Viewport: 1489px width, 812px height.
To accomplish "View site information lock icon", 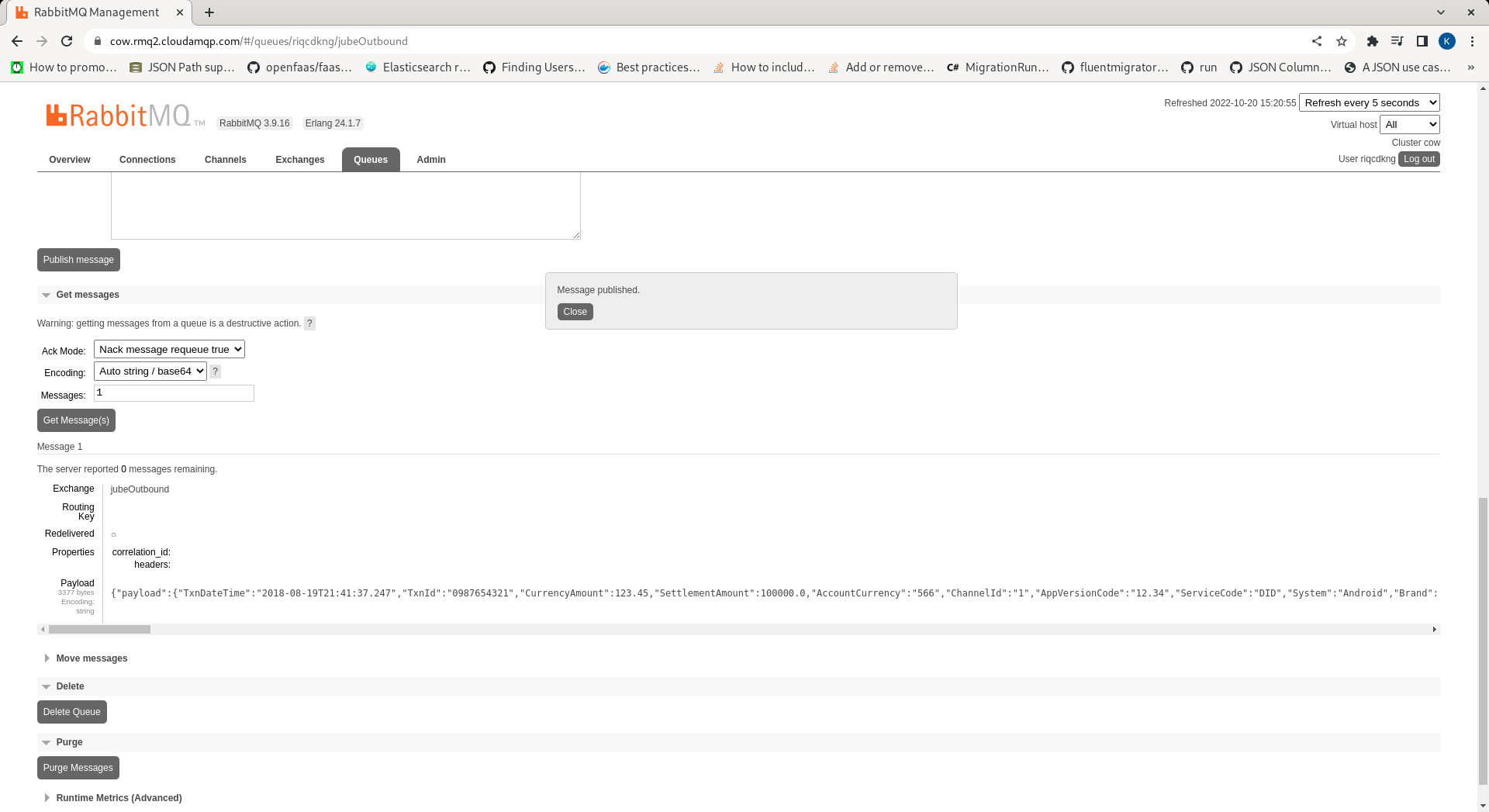I will (96, 41).
